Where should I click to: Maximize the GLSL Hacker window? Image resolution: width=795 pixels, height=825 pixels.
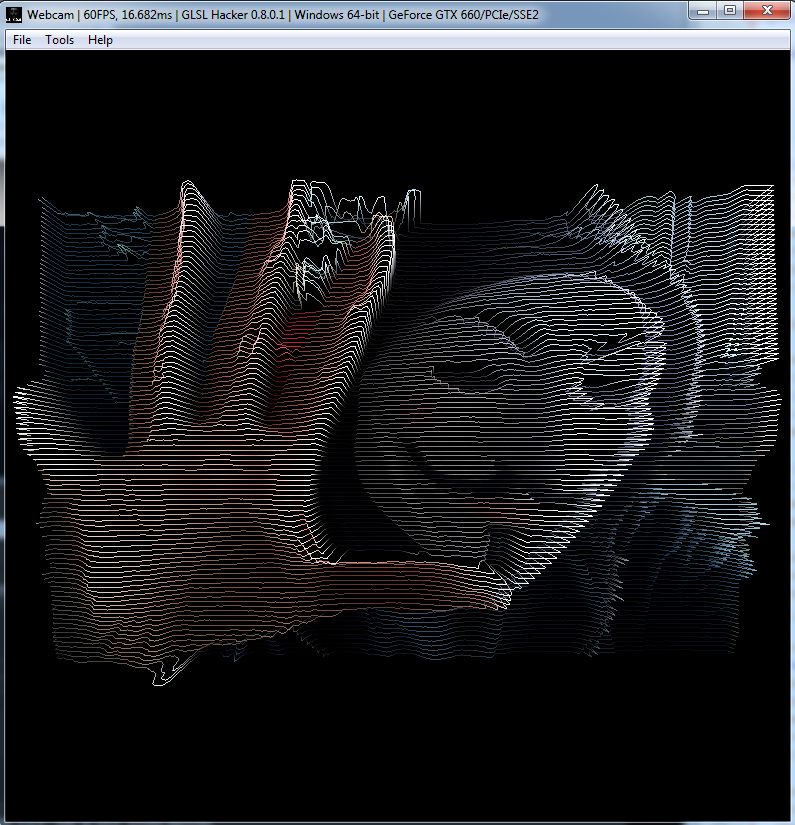tap(730, 11)
